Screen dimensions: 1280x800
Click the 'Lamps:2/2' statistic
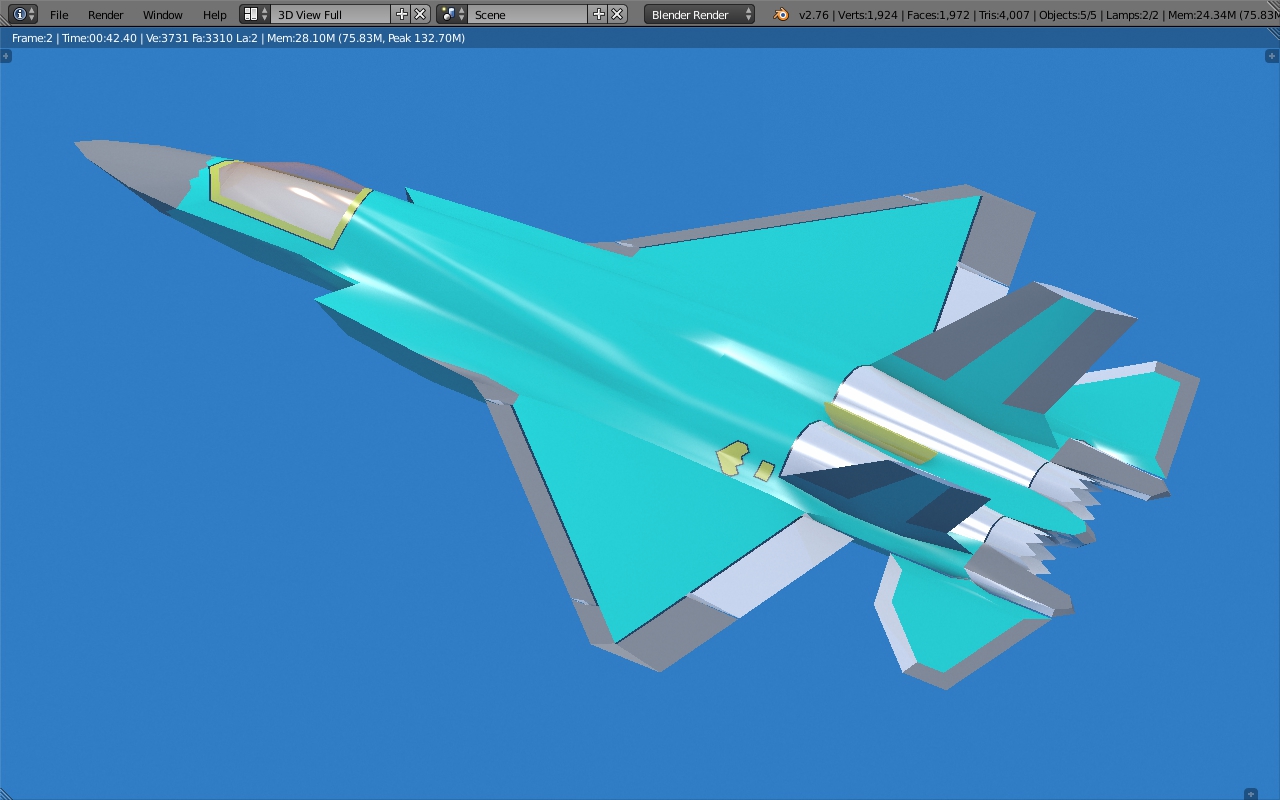(x=1132, y=15)
